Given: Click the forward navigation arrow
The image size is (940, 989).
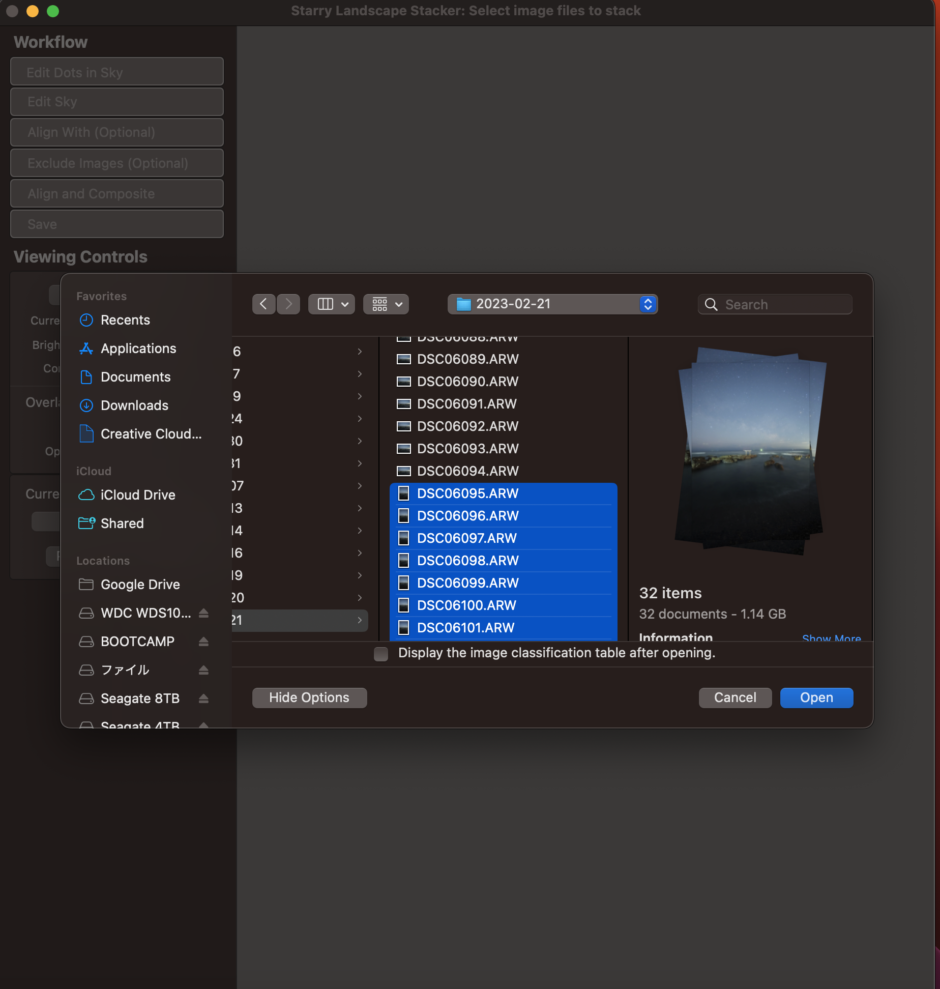Looking at the screenshot, I should coord(288,304).
